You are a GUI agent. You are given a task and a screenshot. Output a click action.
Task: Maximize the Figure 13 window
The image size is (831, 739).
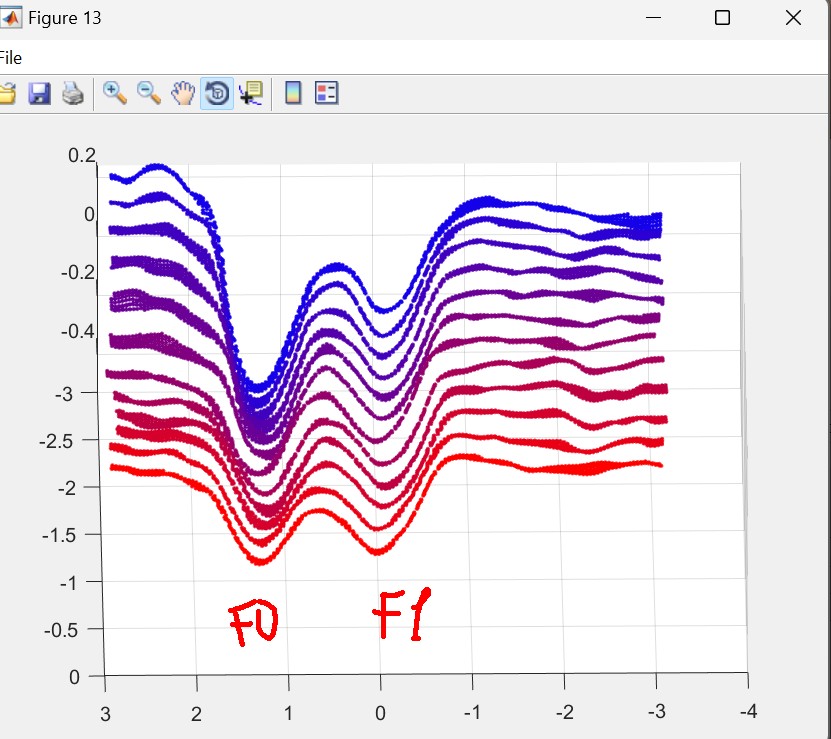(723, 18)
